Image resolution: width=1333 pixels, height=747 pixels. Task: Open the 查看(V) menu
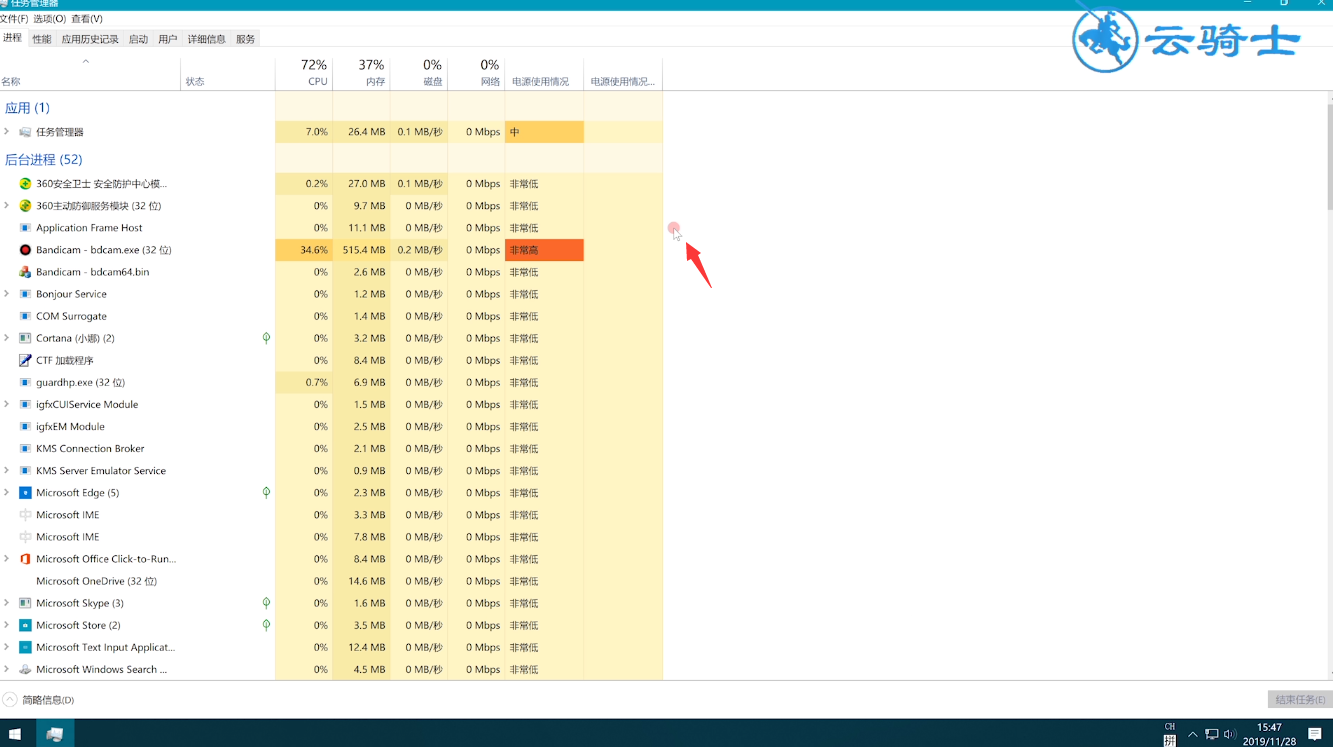click(87, 19)
